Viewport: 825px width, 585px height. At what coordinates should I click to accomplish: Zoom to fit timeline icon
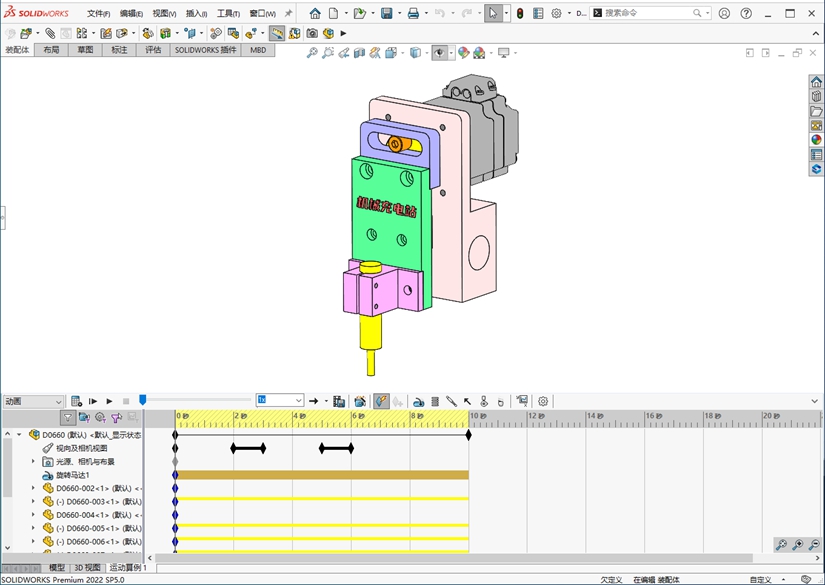point(781,545)
